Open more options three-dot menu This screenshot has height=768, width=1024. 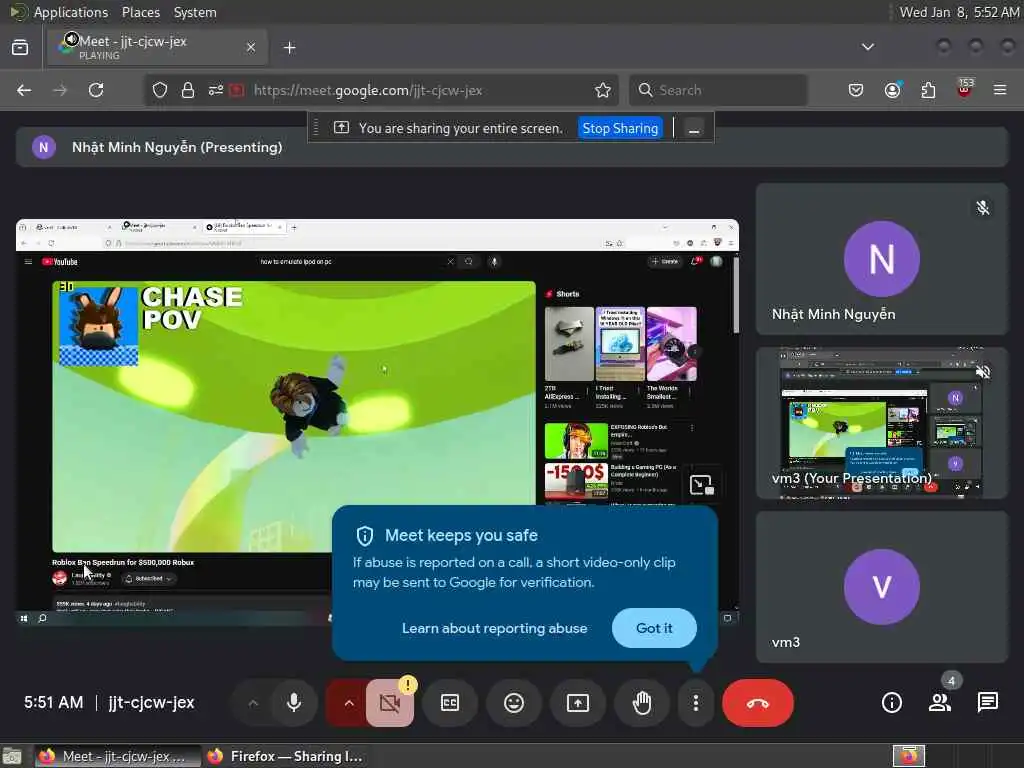[x=696, y=703]
